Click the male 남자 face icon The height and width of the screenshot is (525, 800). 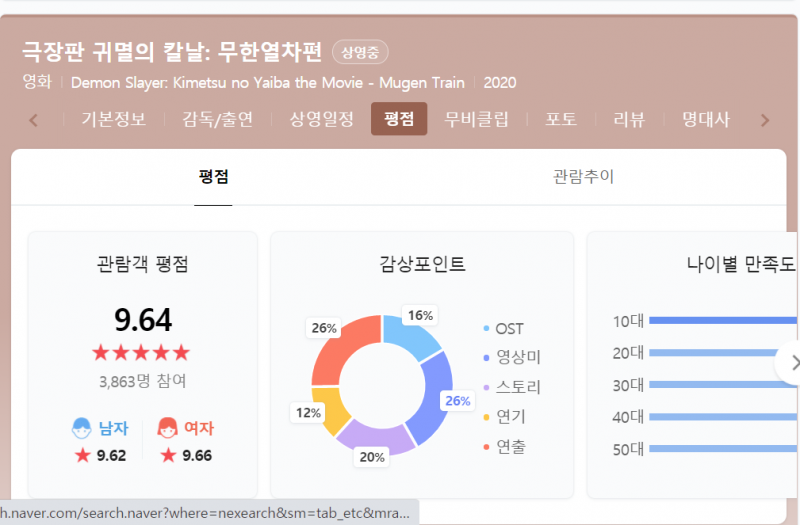pos(82,428)
